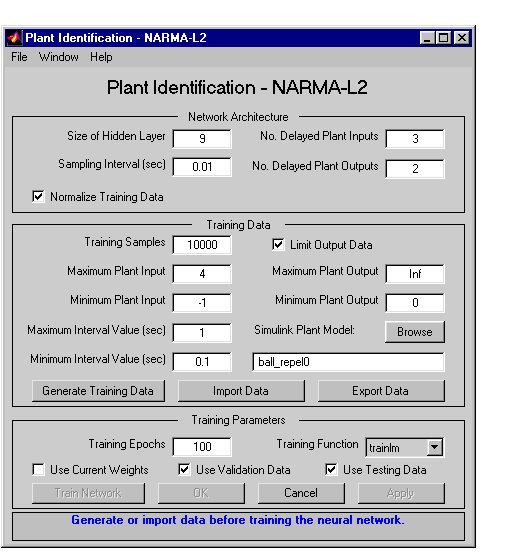
Task: Click the ball_repel0 model name field
Action: [348, 362]
